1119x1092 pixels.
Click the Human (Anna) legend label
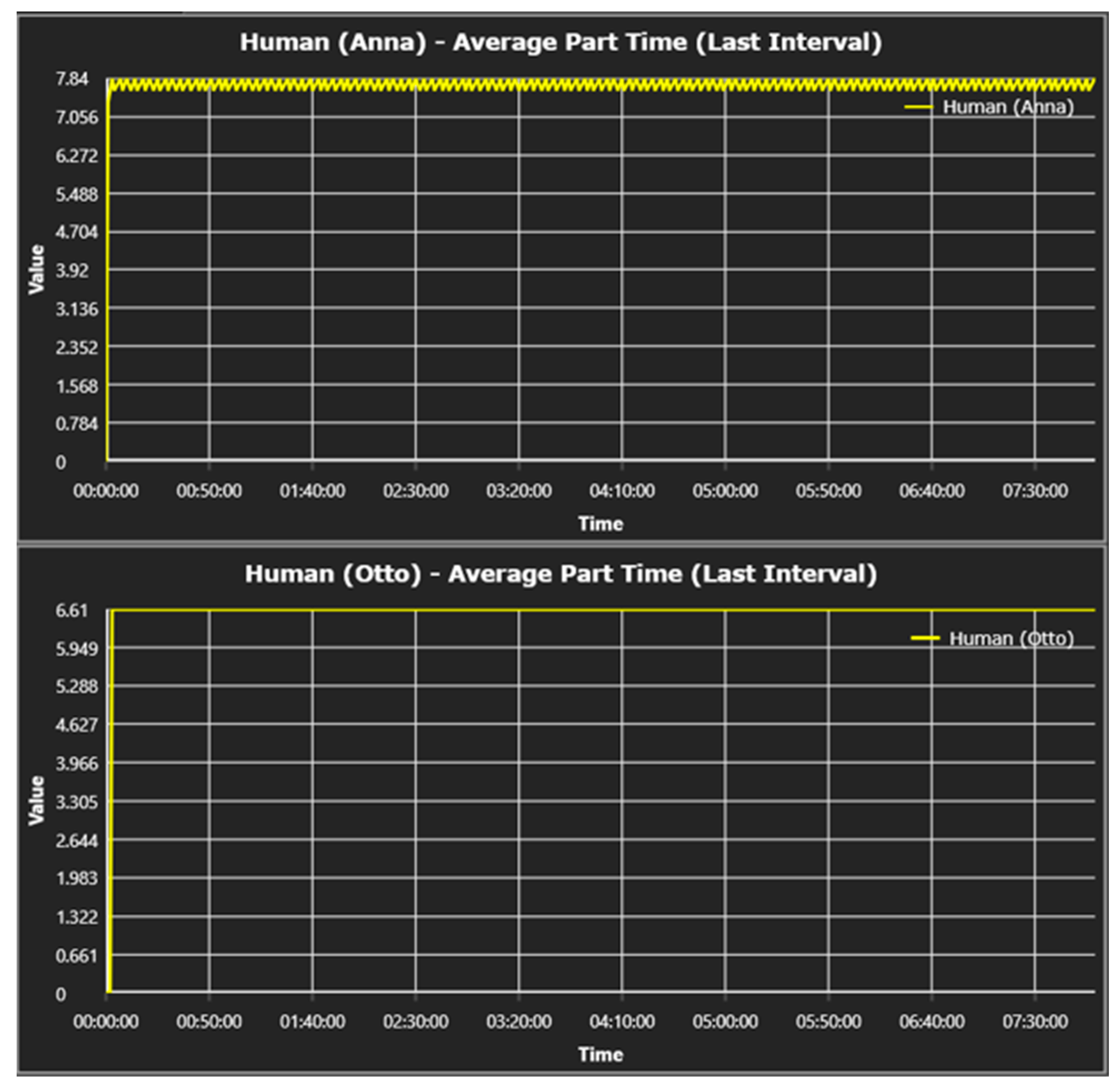1008,107
